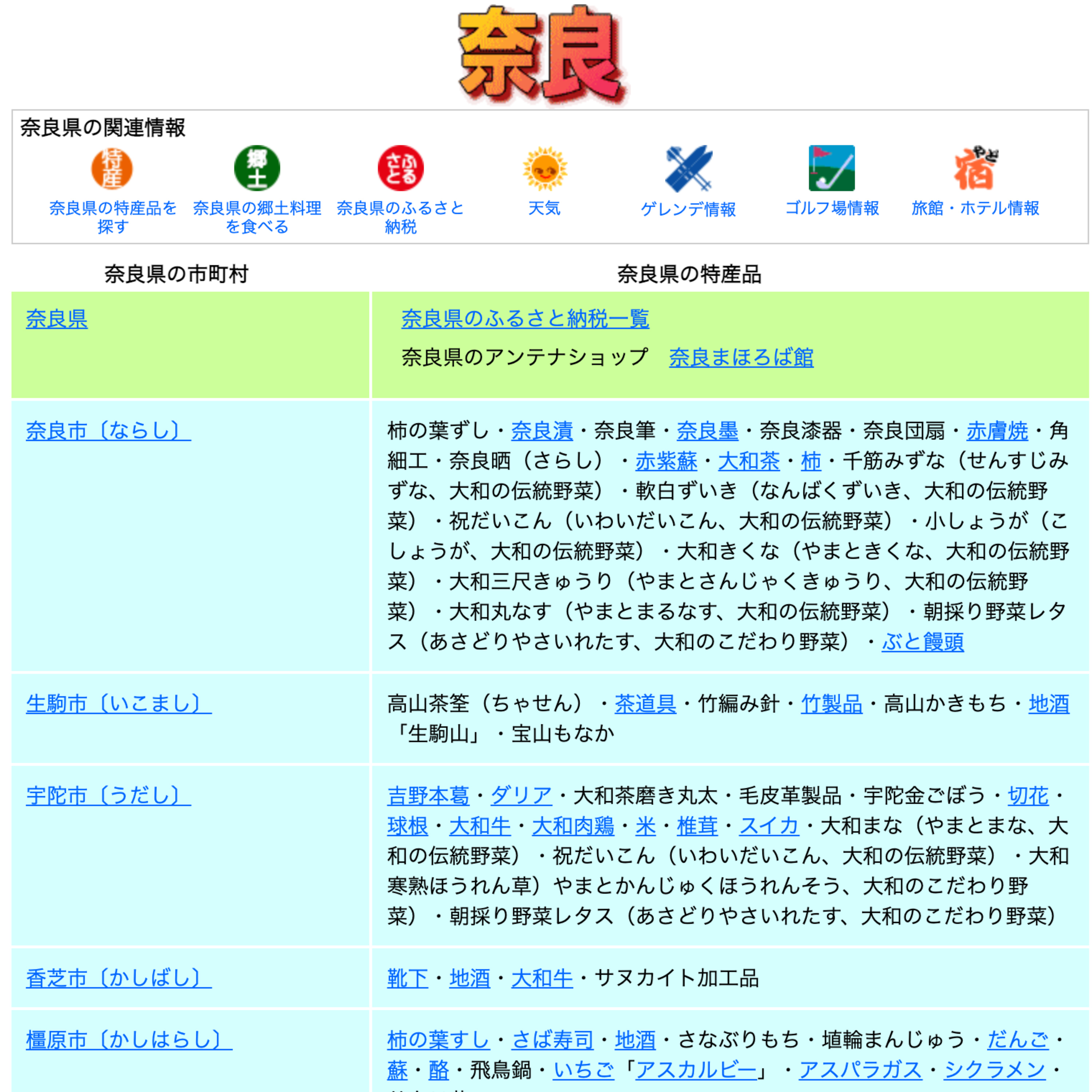This screenshot has width=1092, height=1092.
Task: Open the 茶道具 link in Ikoma row
Action: pyautogui.click(x=645, y=704)
